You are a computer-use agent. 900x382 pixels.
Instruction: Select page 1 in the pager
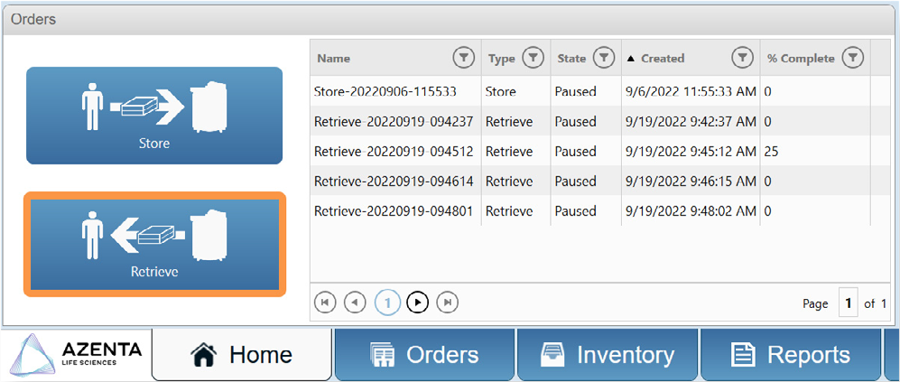tap(387, 302)
